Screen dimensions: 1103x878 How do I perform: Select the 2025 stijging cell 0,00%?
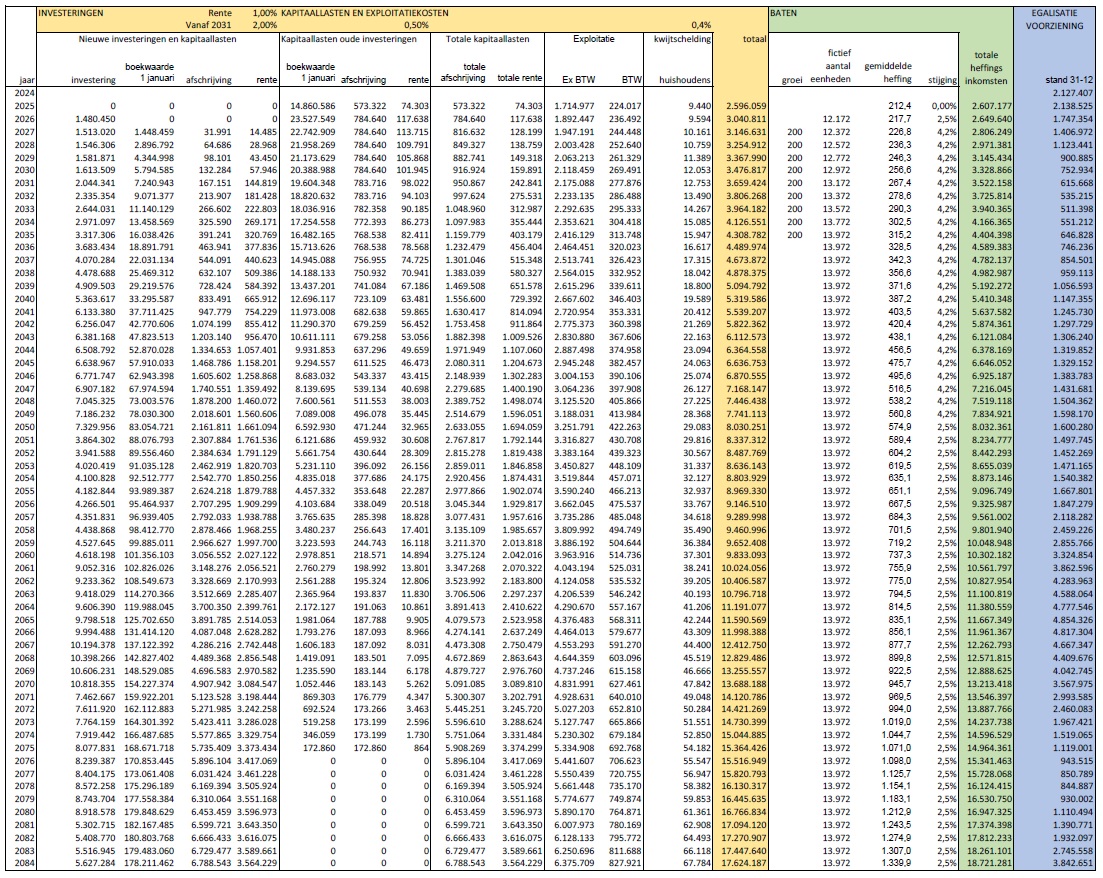(943, 106)
